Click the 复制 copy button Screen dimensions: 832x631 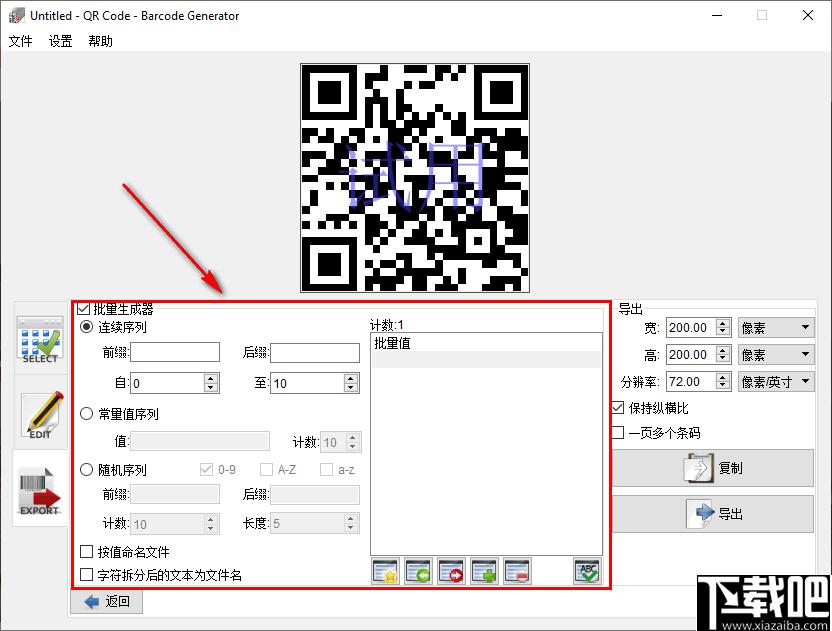[713, 468]
